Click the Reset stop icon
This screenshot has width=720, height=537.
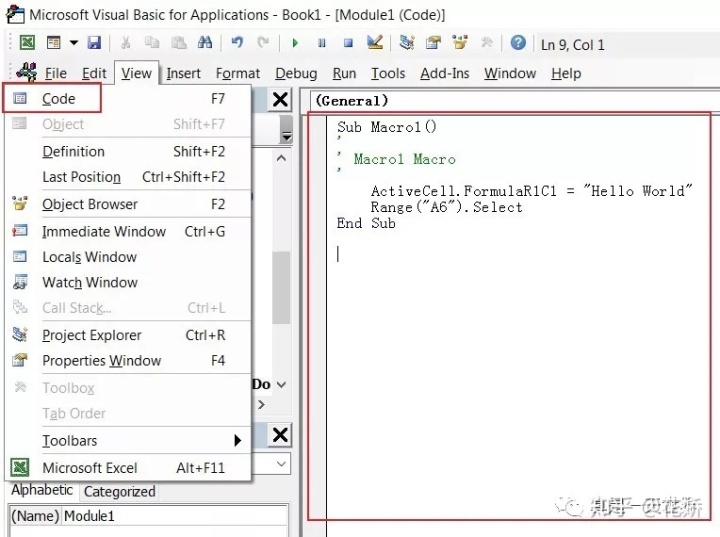pos(348,43)
